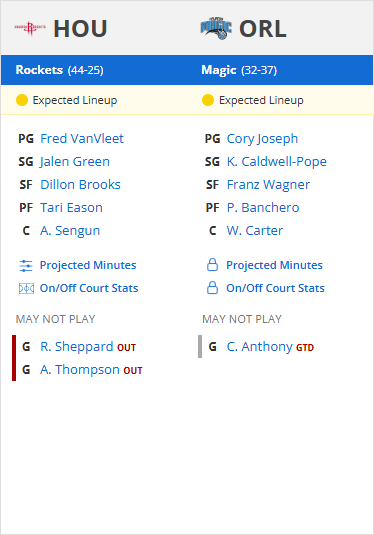
Task: Open Rockets Projected Minutes link
Action: click(x=88, y=265)
